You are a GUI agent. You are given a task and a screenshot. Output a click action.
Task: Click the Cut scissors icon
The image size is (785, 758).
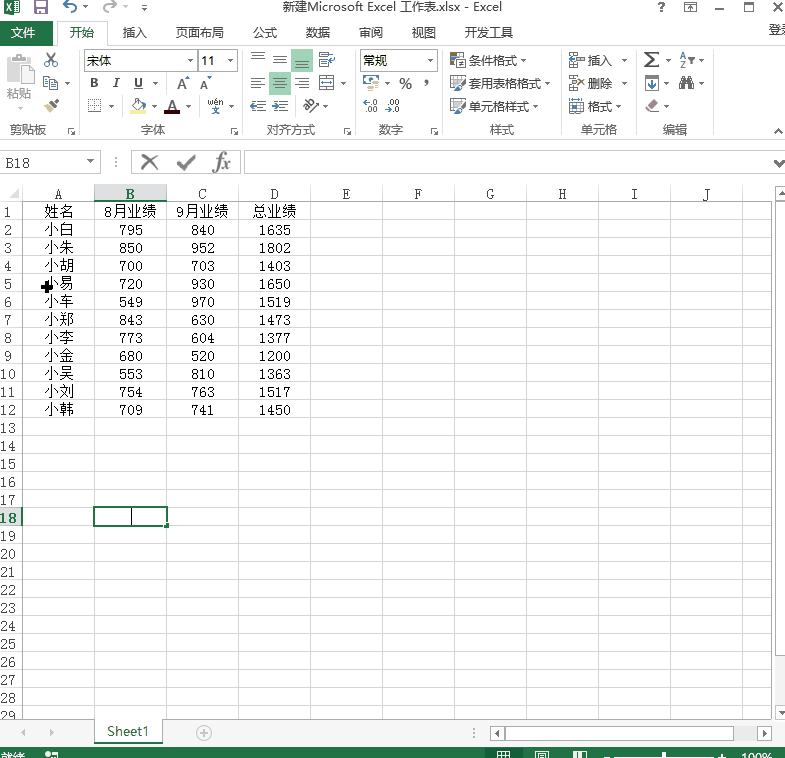(51, 60)
